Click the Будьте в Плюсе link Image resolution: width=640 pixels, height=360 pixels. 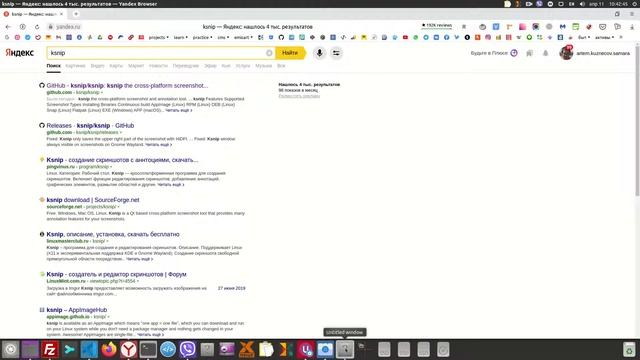[x=494, y=53]
